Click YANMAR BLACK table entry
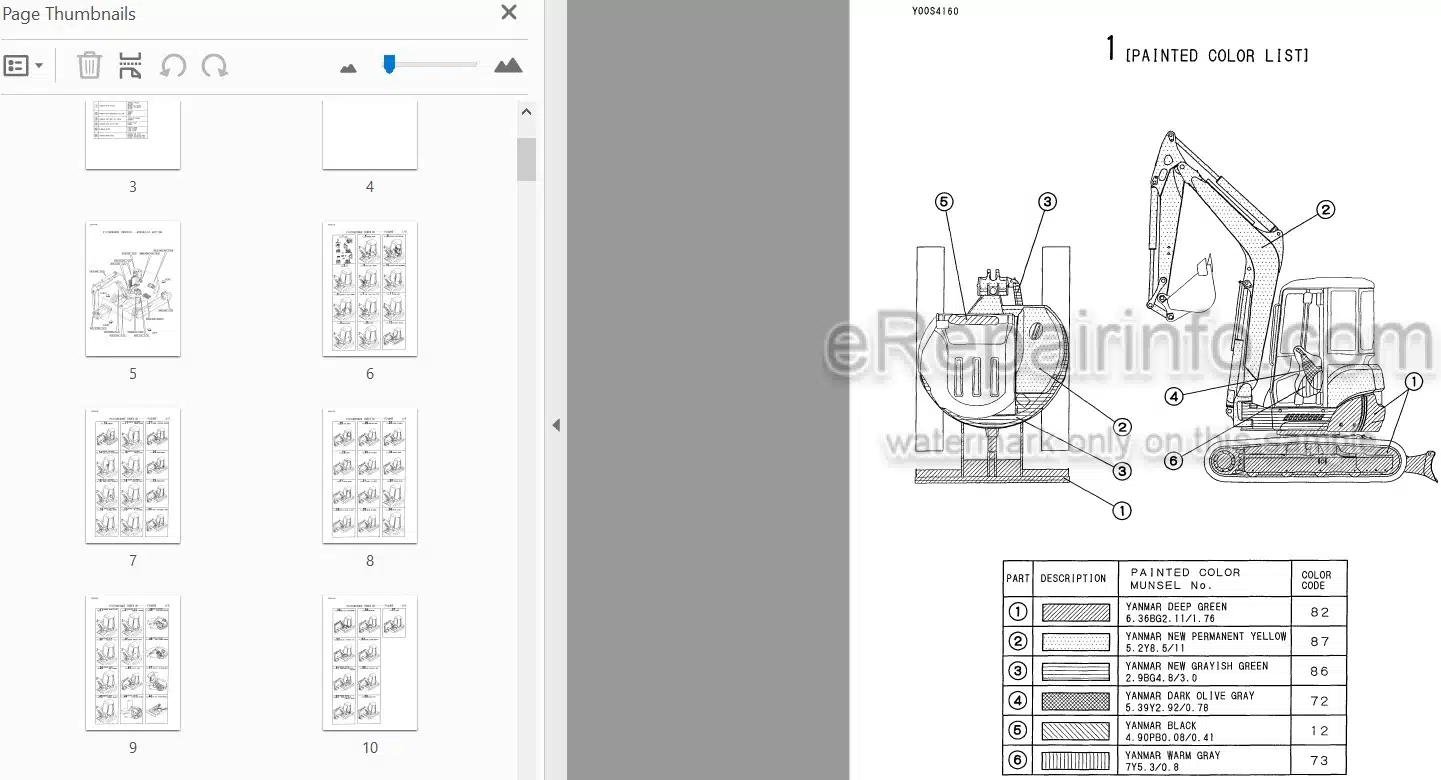Viewport: 1441px width, 780px height. pyautogui.click(x=1204, y=731)
